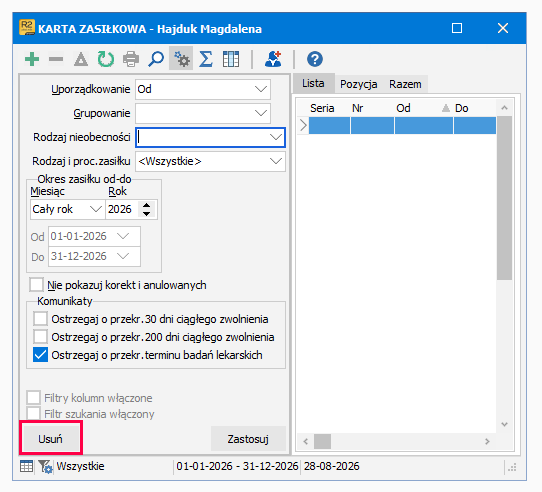Increase the Rok value with up arrow
542x492 pixels.
point(147,205)
